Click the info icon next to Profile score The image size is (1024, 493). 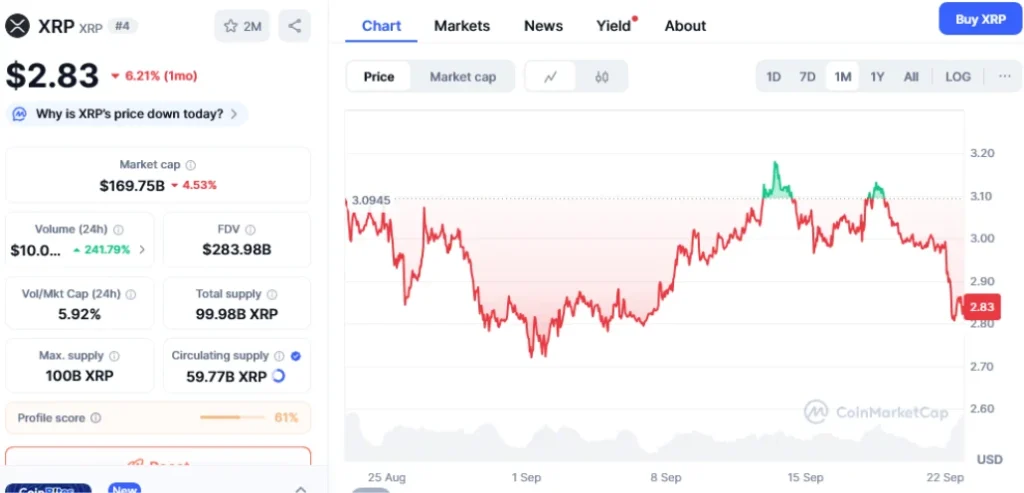click(x=96, y=418)
